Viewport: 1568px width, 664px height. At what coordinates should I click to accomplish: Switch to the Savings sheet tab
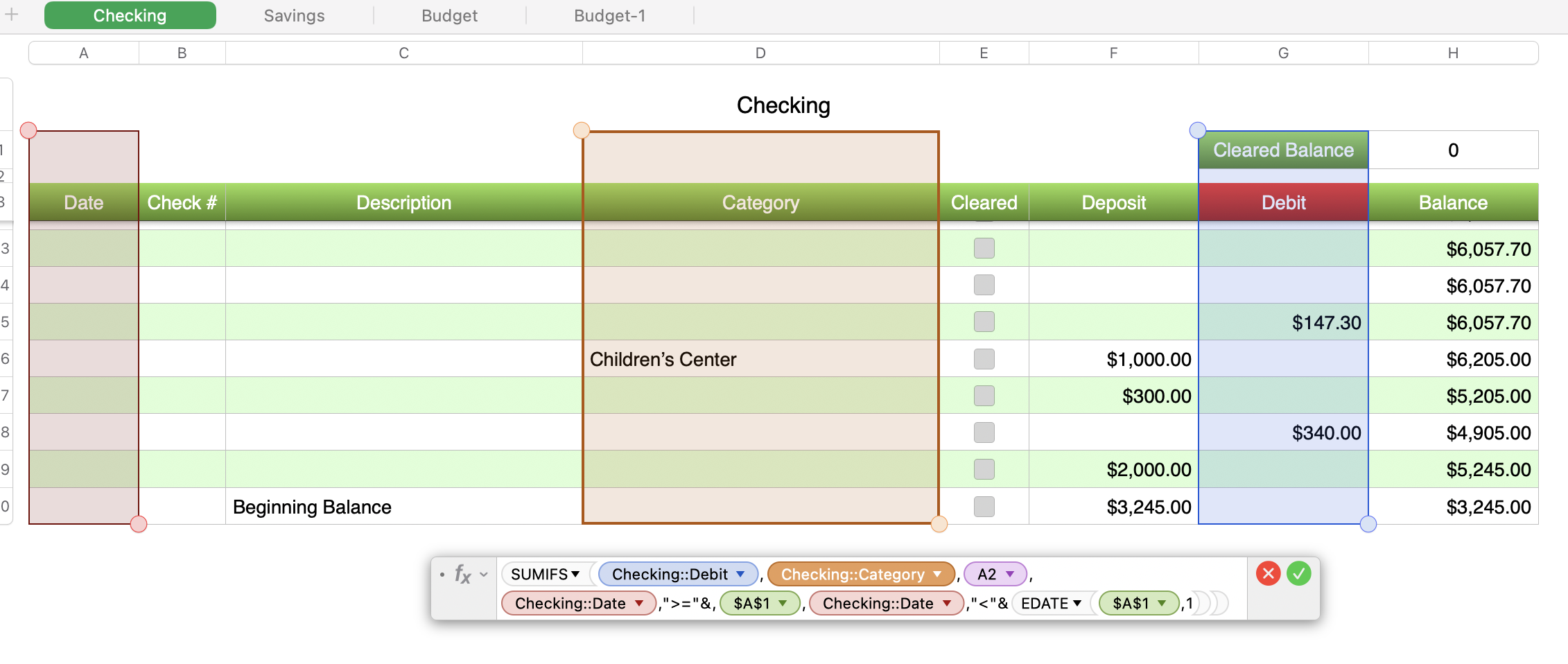point(294,15)
